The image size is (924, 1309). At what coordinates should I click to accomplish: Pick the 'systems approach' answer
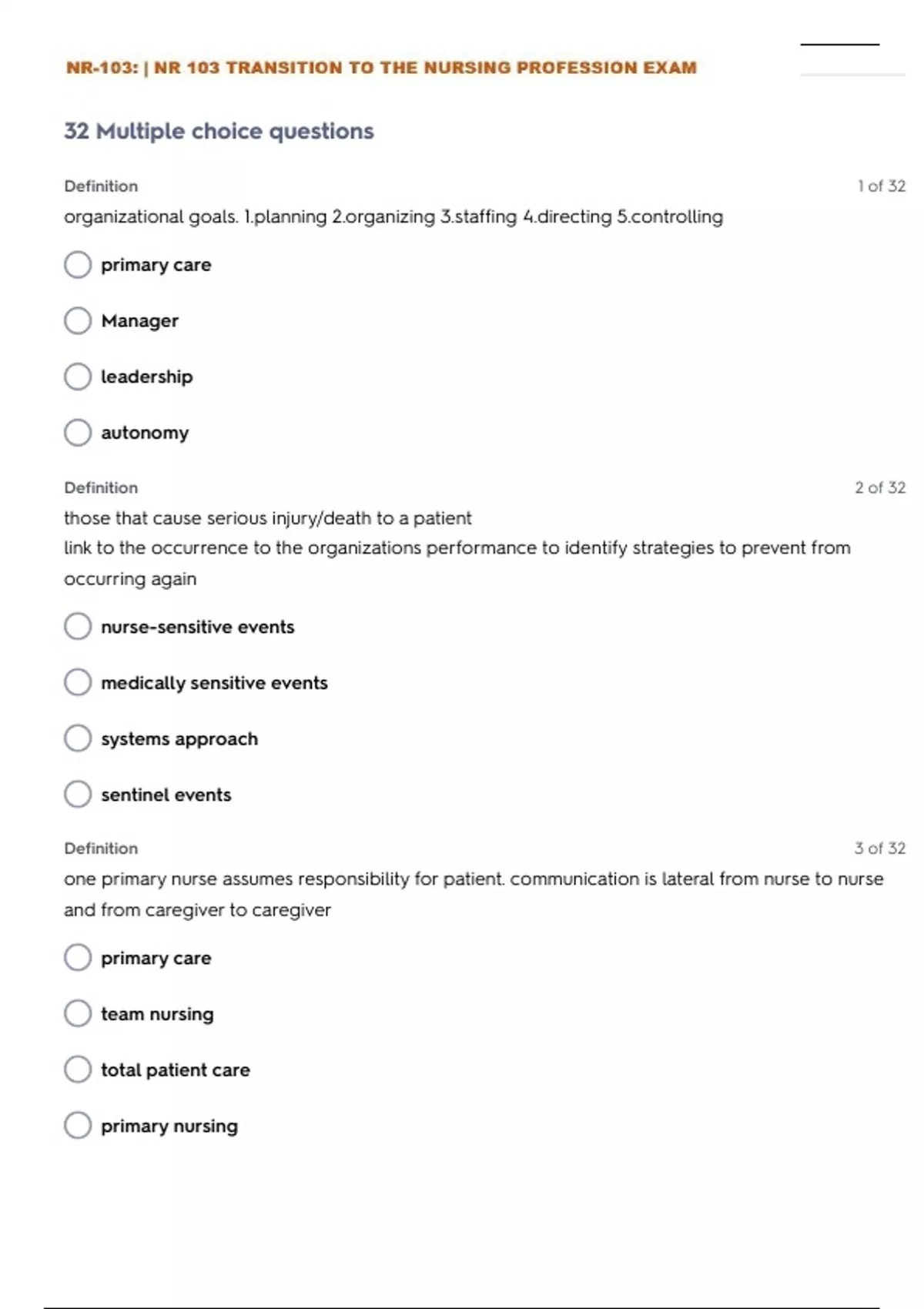point(78,738)
